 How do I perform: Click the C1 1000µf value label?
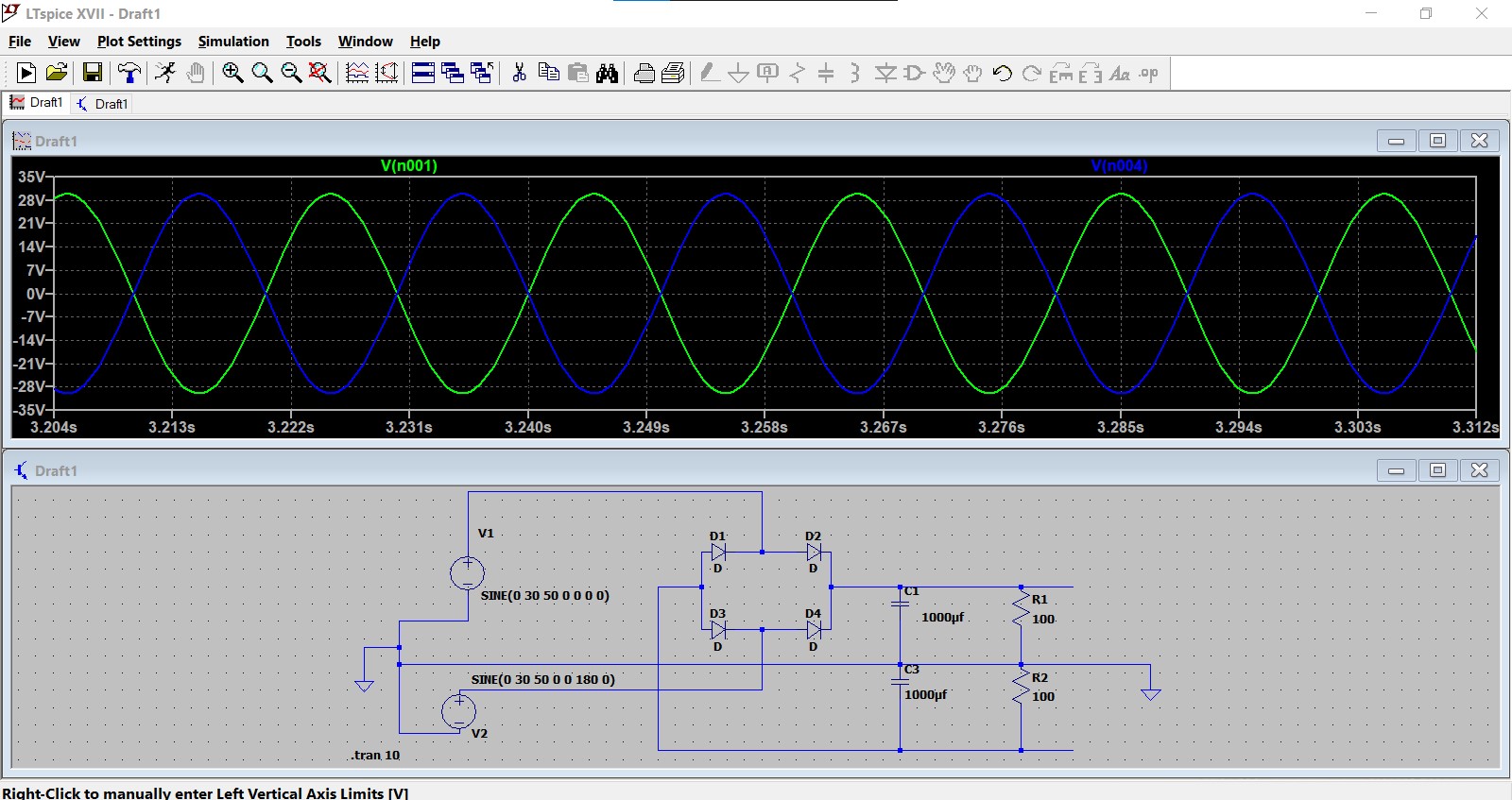coord(942,618)
